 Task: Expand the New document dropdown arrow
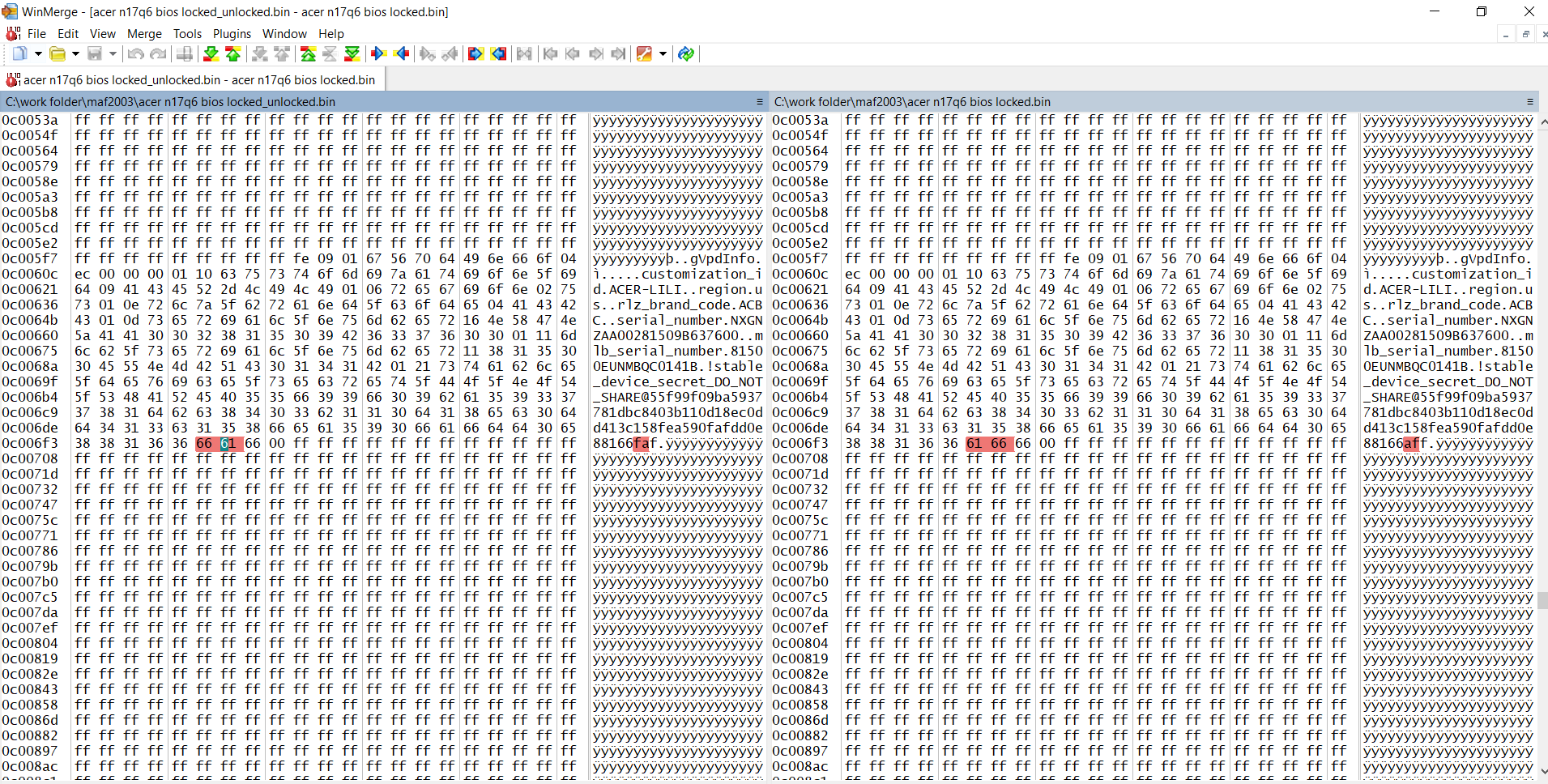37,54
